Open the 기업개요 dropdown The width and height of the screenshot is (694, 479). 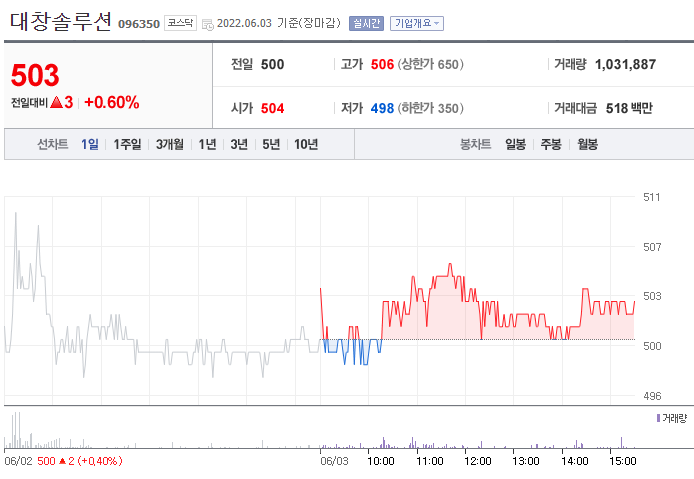point(416,23)
